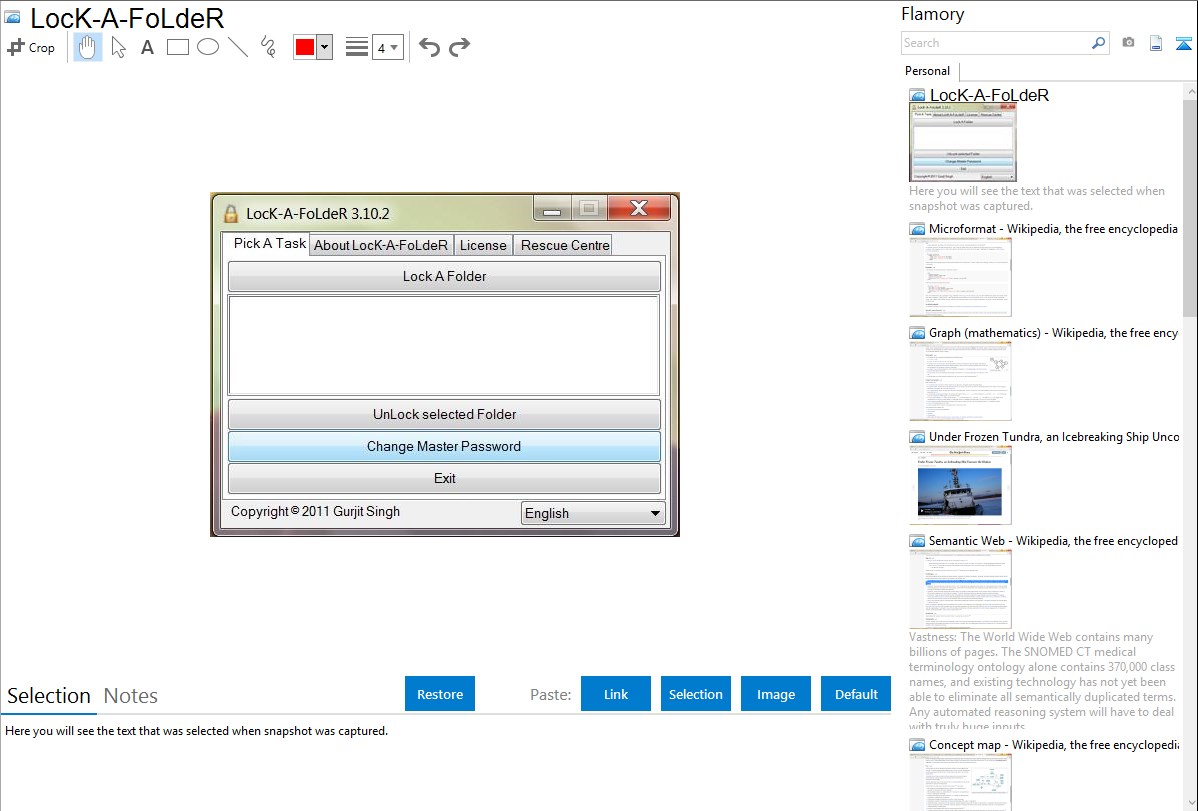Open the color picker dropdown arrow
Image resolution: width=1198 pixels, height=811 pixels.
(325, 47)
